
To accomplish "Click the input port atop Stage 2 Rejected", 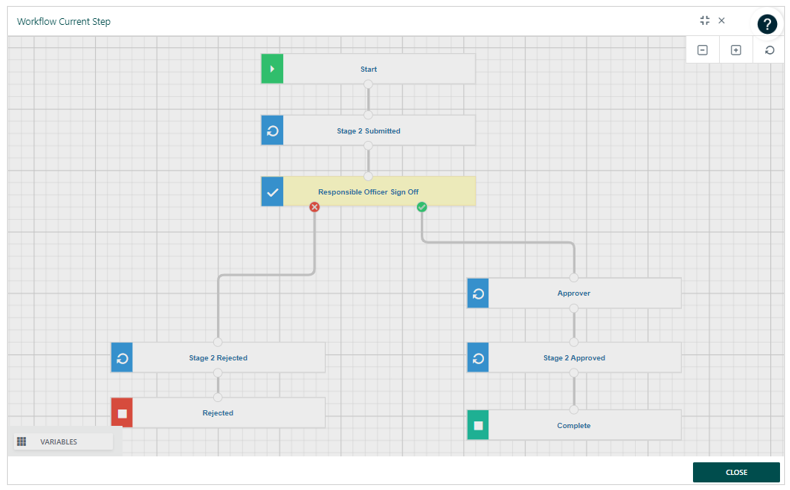I will [218, 342].
